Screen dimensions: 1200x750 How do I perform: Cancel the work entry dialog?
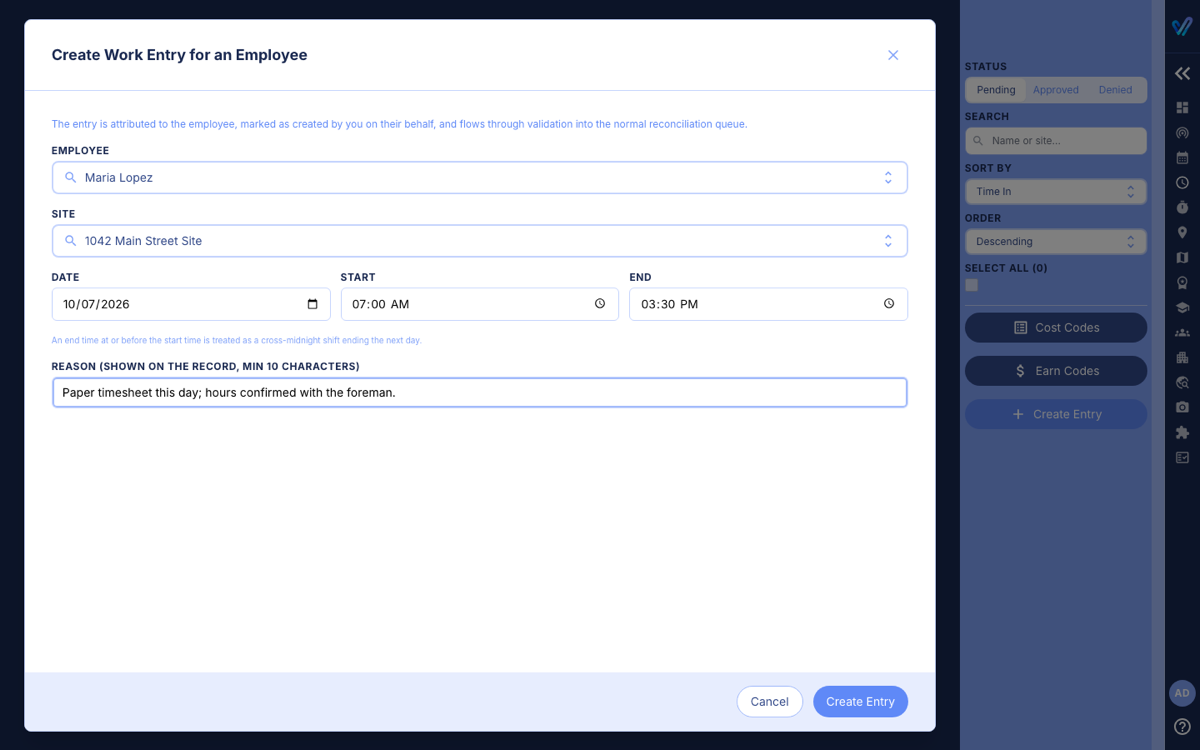click(x=770, y=702)
